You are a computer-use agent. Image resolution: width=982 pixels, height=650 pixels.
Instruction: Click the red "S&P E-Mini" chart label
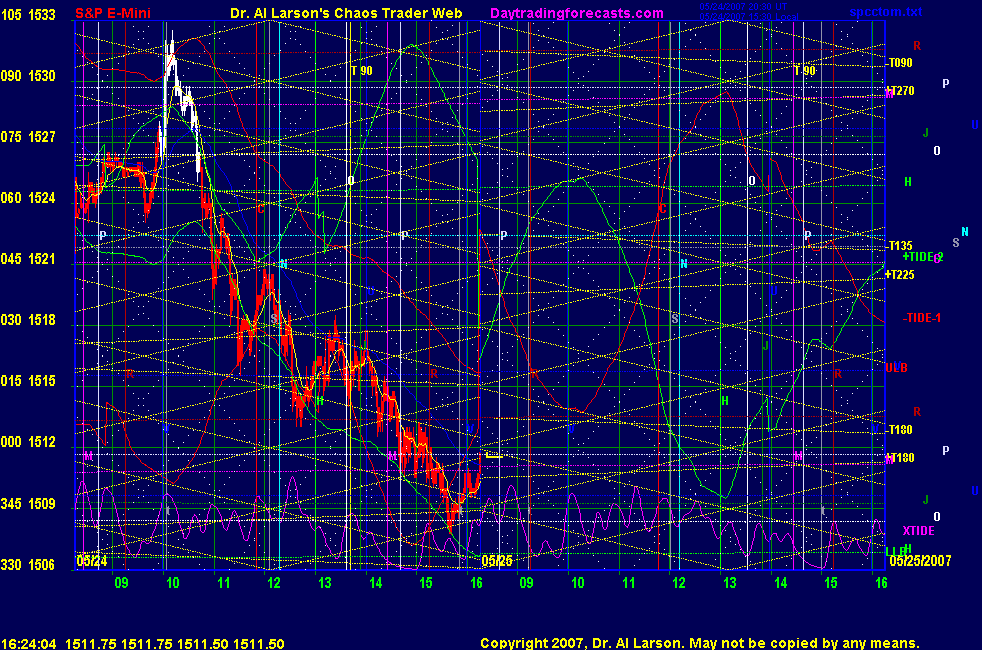tap(113, 13)
